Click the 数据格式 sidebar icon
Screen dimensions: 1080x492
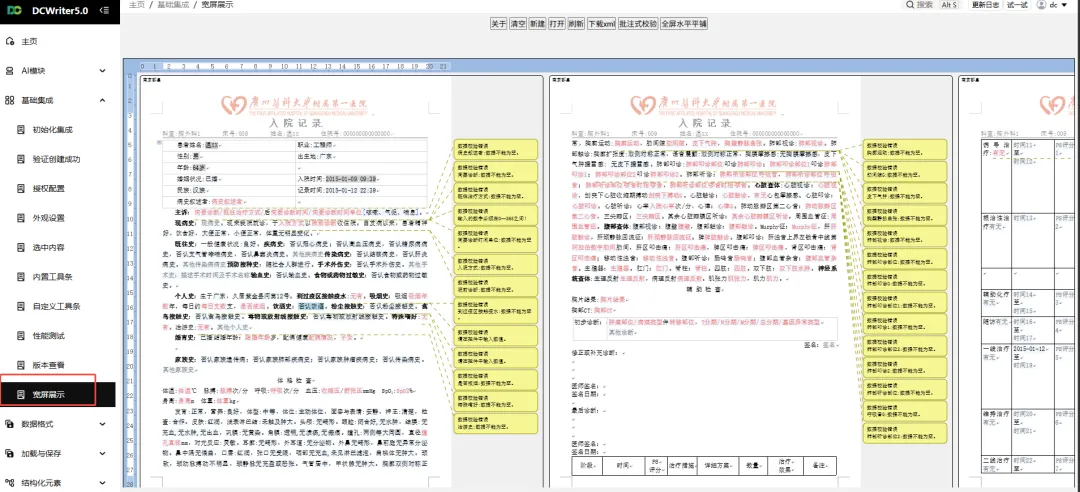click(10, 424)
